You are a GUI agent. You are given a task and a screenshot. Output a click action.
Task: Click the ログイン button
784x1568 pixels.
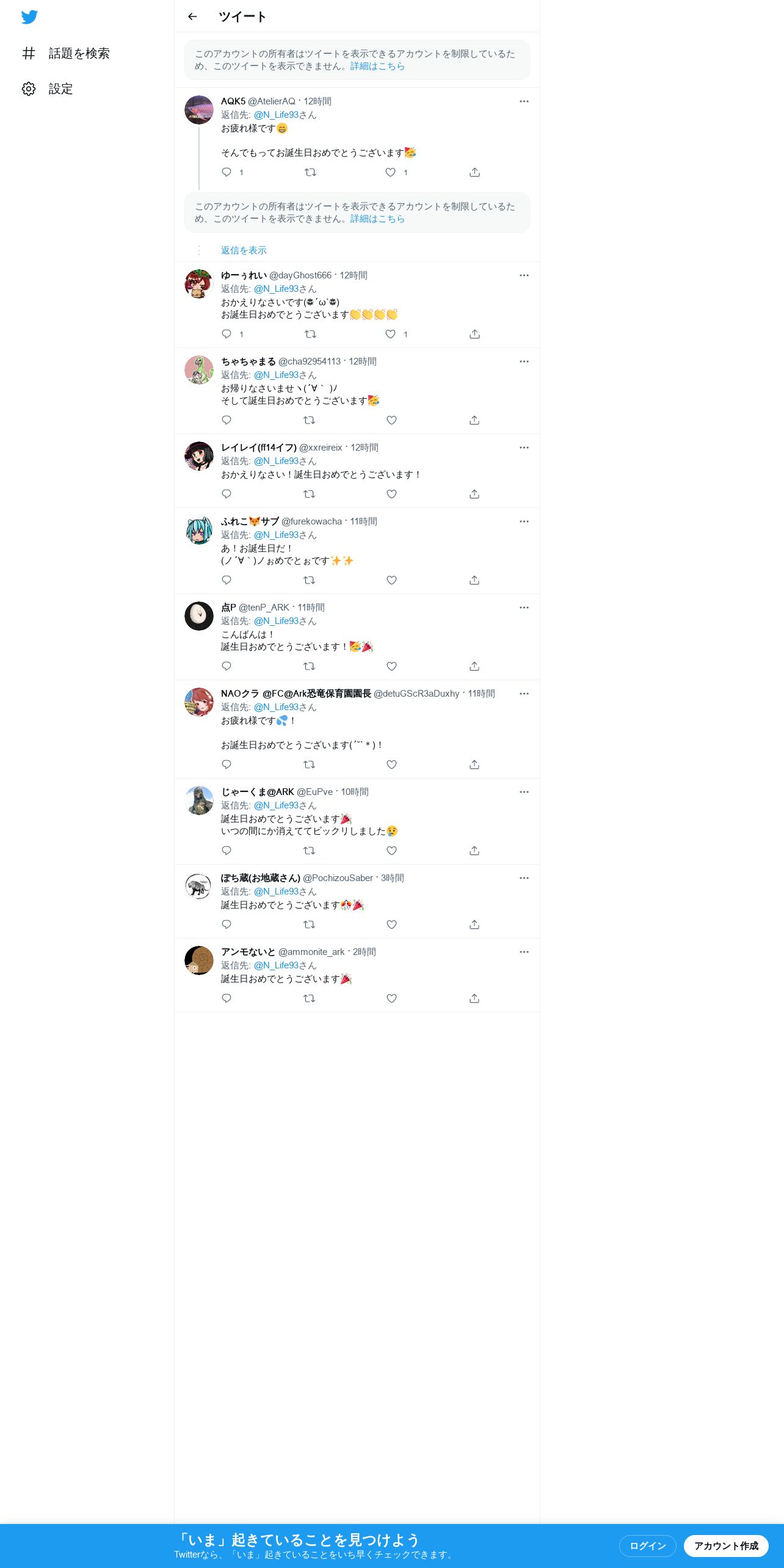click(648, 1545)
